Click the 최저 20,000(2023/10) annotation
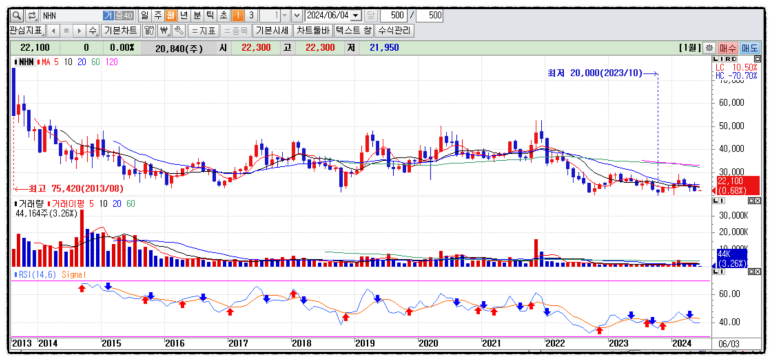773x361 pixels. [595, 73]
